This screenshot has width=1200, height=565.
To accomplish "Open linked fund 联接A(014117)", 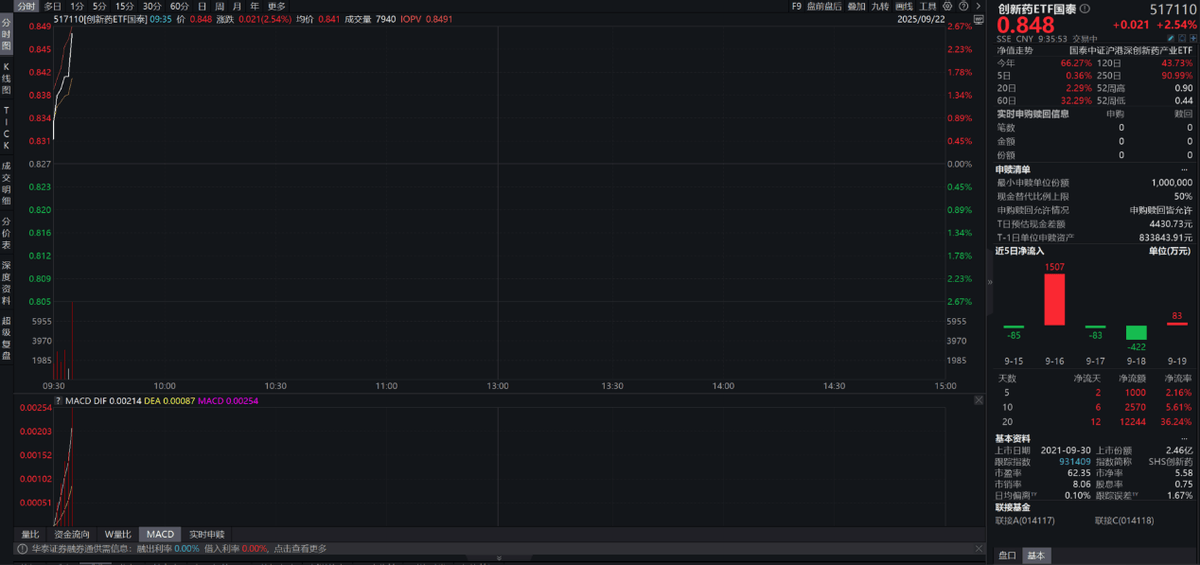I will click(1027, 520).
